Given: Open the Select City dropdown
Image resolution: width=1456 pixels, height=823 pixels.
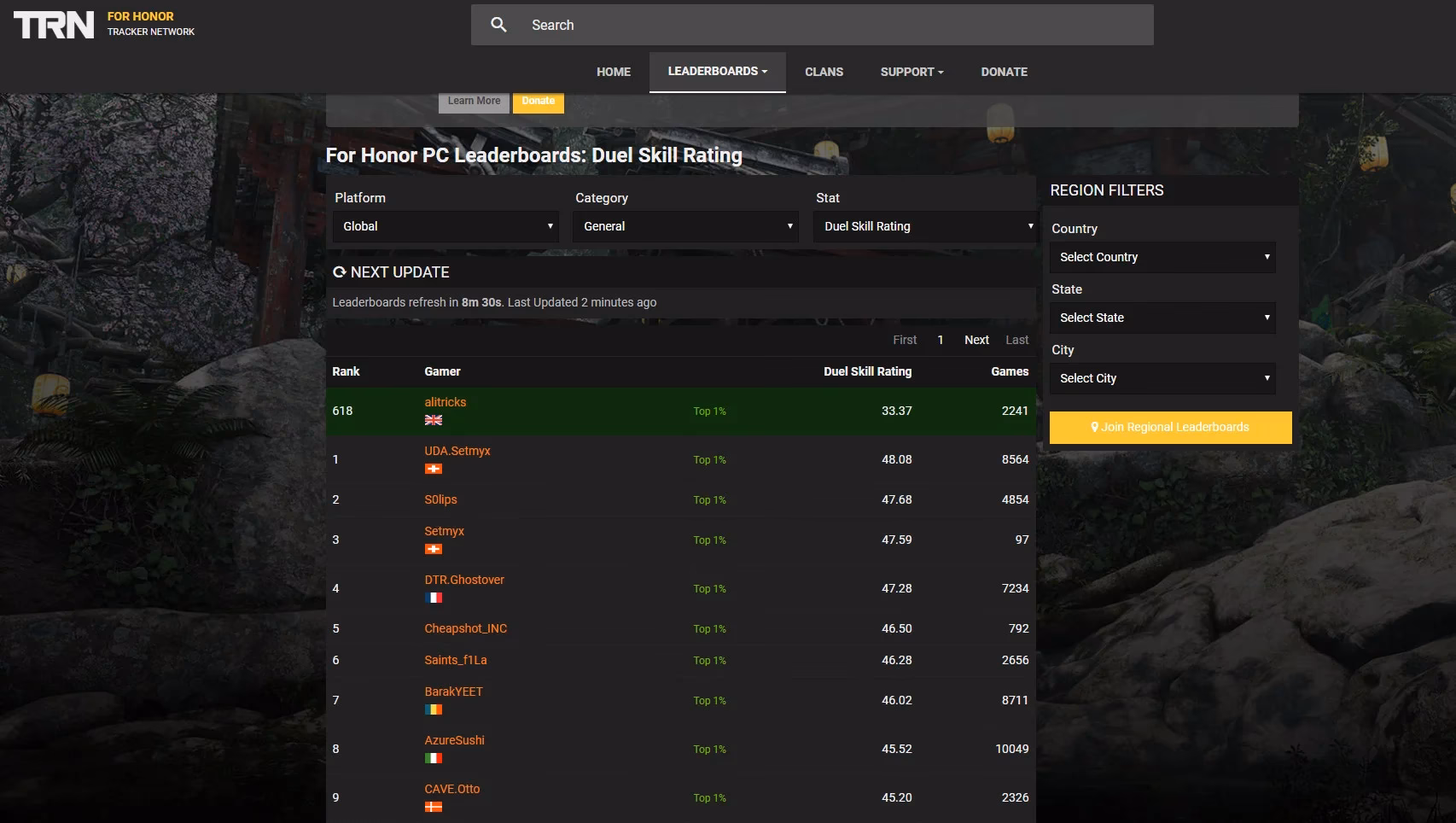Looking at the screenshot, I should (1162, 378).
